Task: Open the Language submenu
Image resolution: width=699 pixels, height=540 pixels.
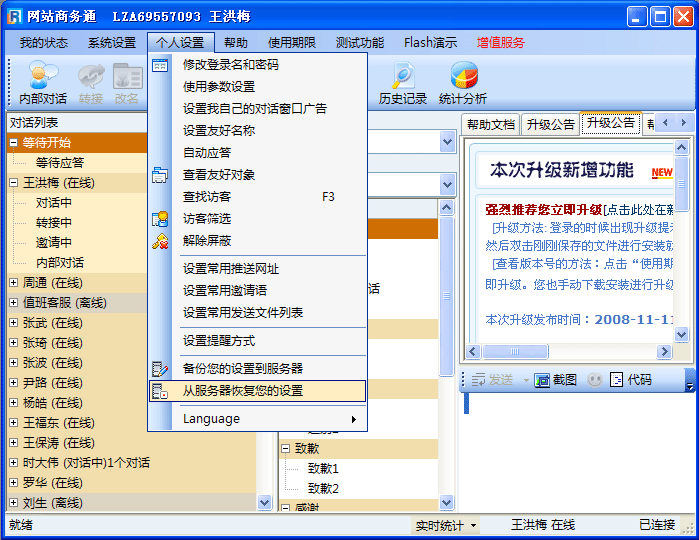Action: click(x=212, y=419)
